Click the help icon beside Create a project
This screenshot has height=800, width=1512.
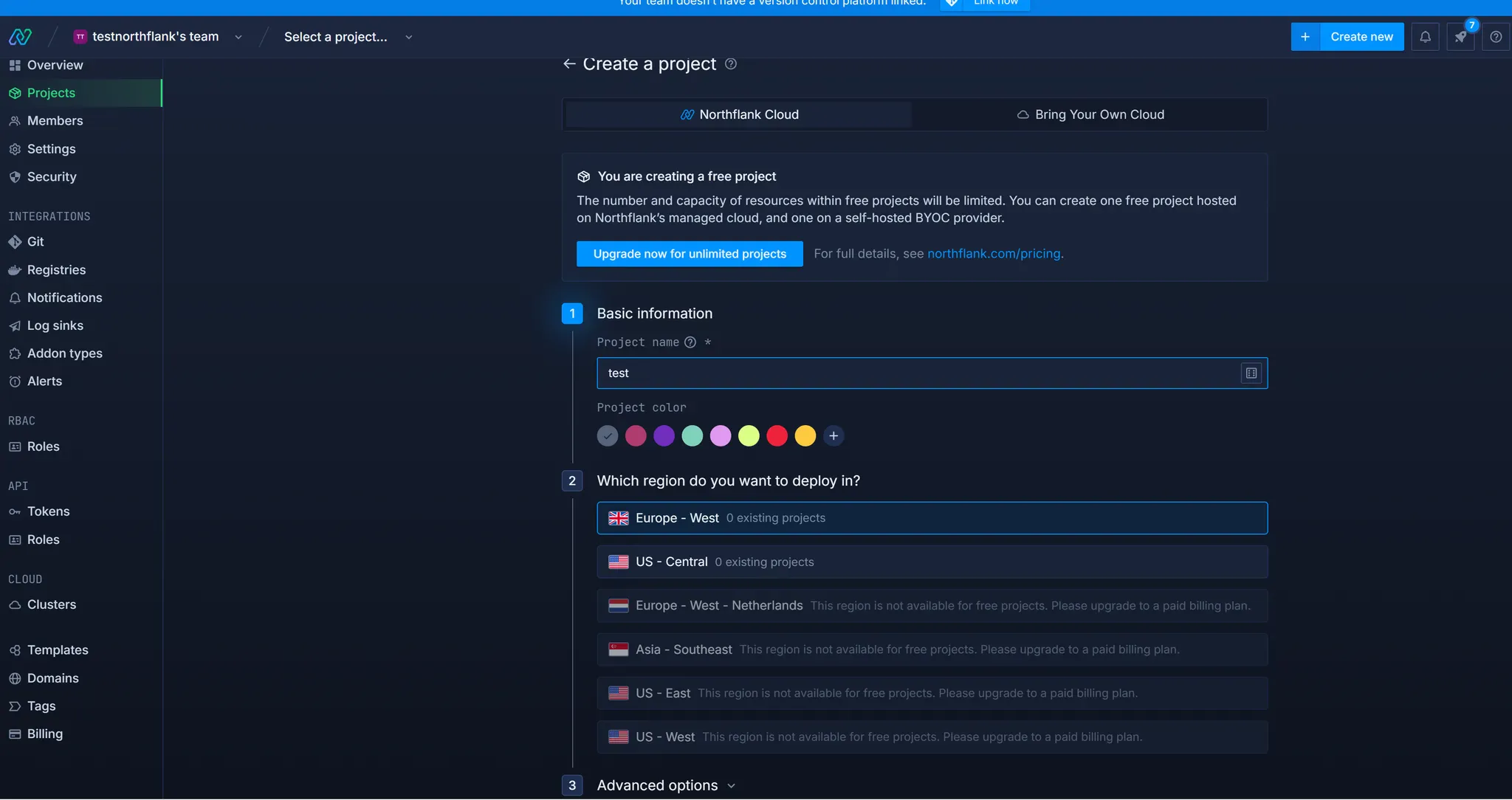point(731,64)
